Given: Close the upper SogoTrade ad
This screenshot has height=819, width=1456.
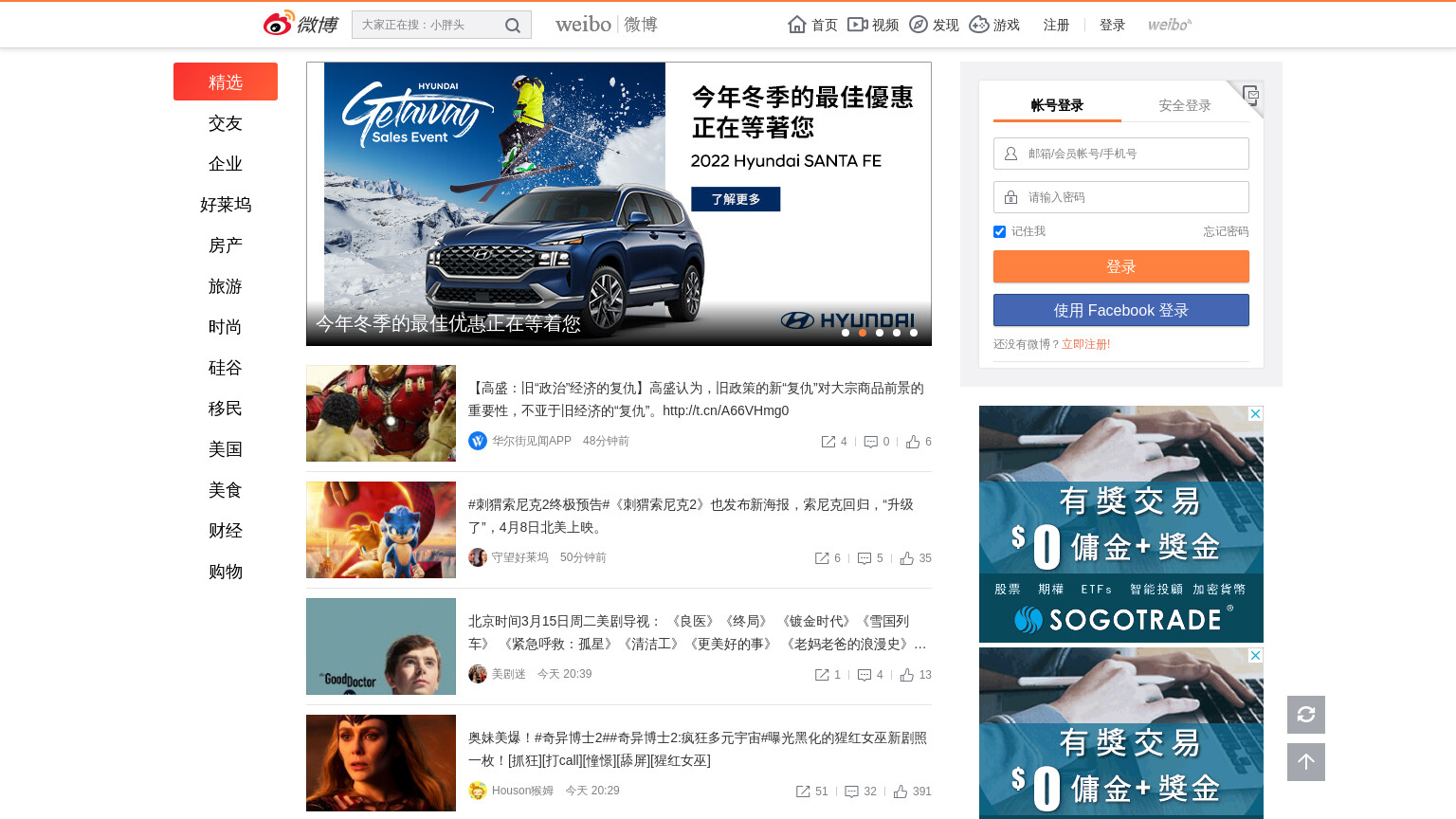Looking at the screenshot, I should coord(1255,413).
